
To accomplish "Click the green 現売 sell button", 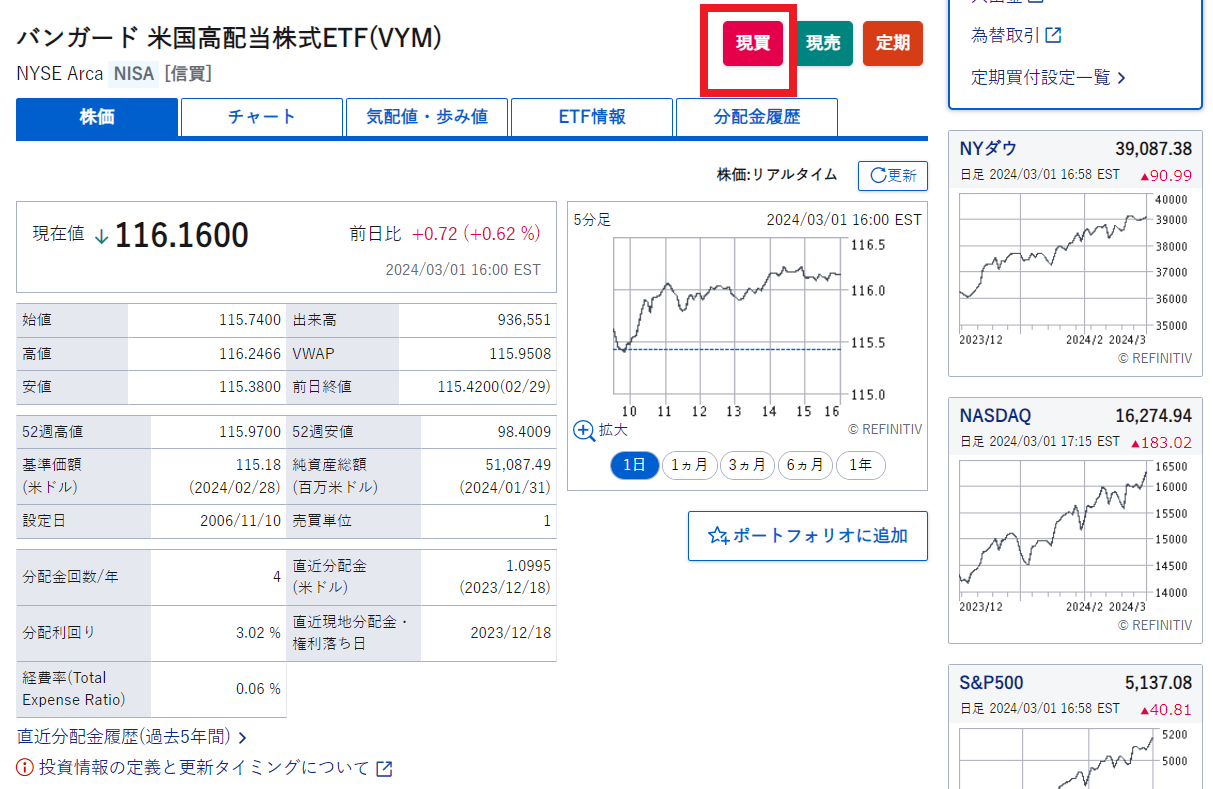I will 823,44.
